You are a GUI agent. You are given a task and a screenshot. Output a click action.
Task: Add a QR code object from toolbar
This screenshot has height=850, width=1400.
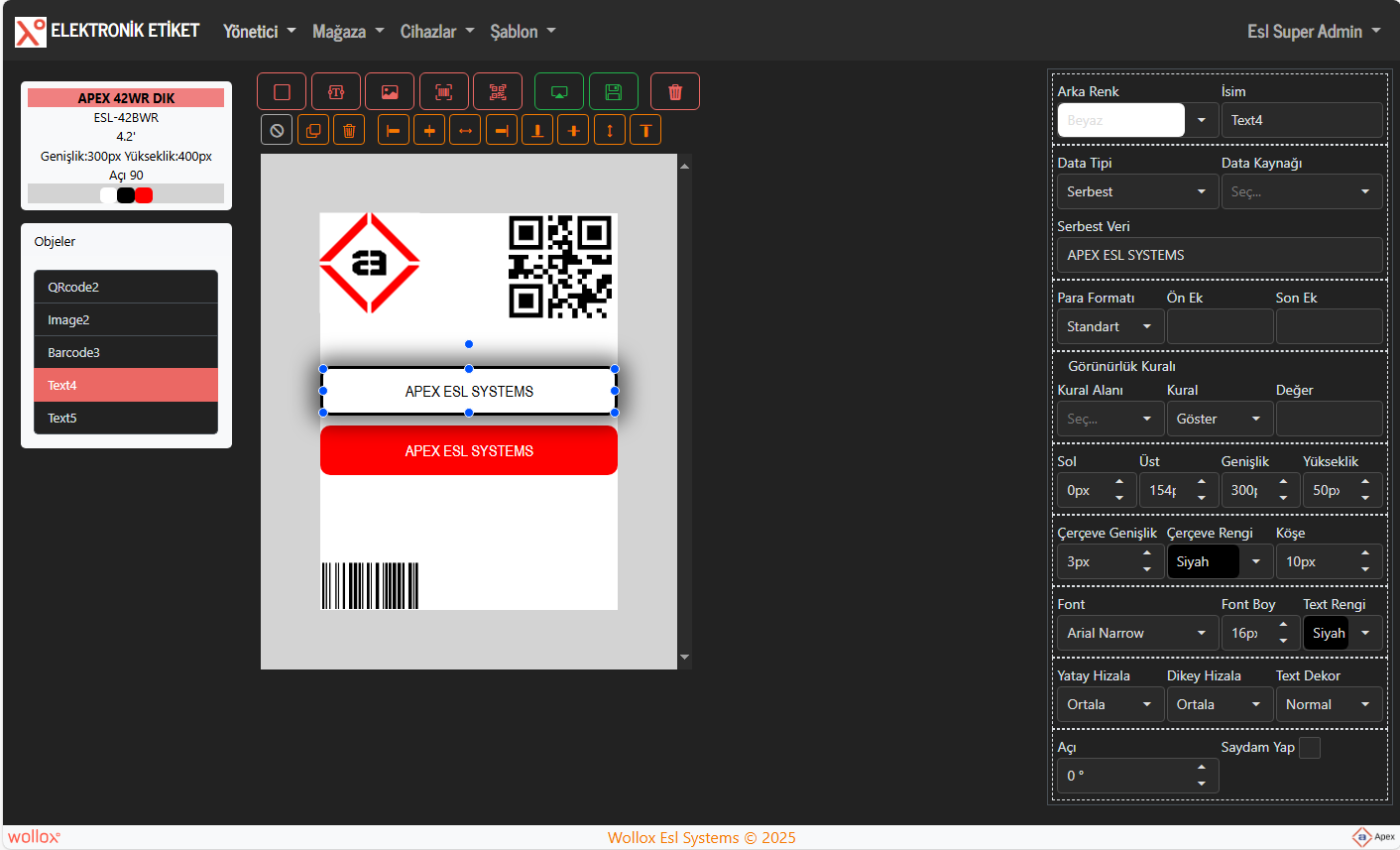498,91
